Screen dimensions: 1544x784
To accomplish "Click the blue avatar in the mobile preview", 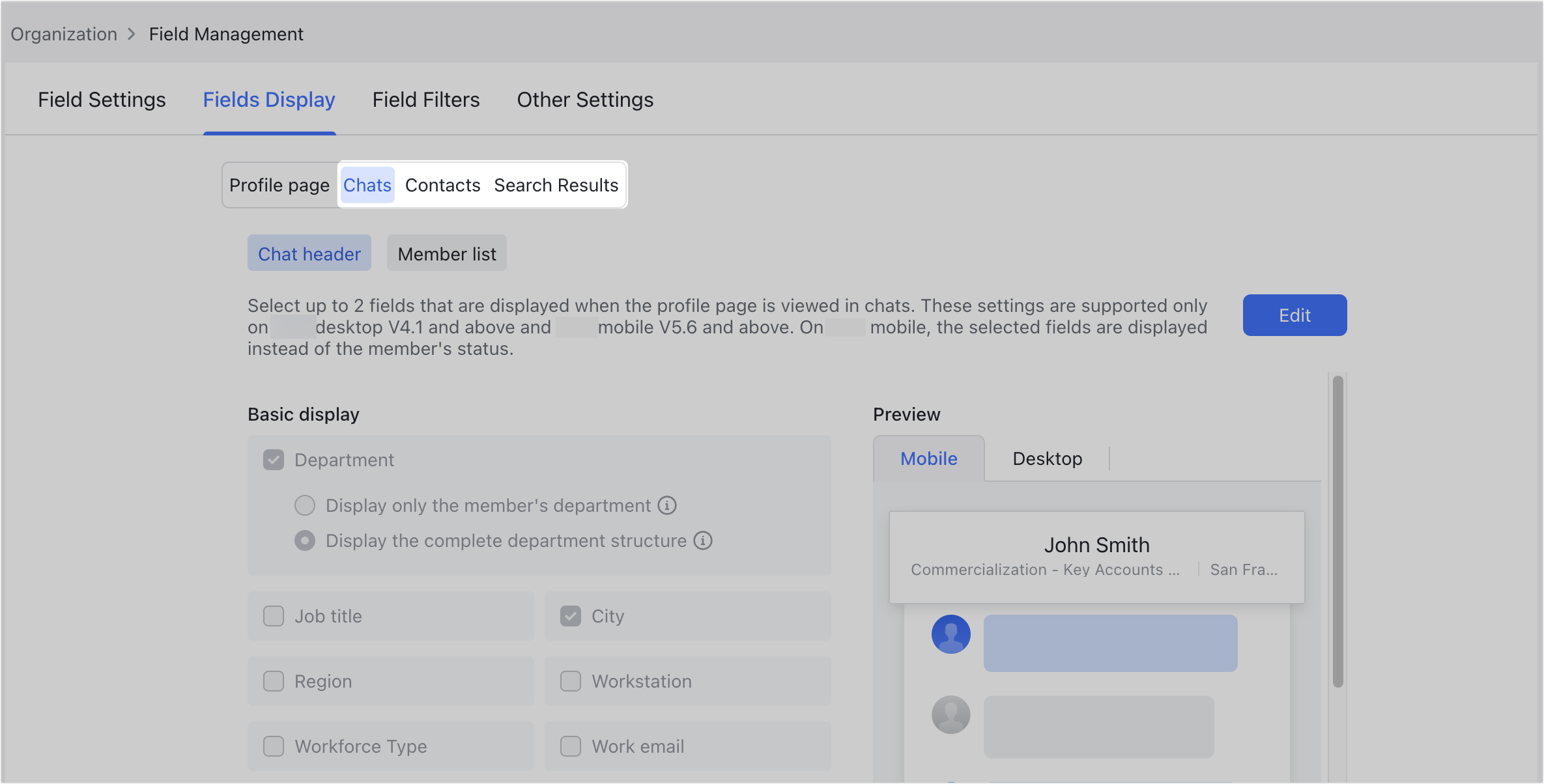I will (x=951, y=633).
